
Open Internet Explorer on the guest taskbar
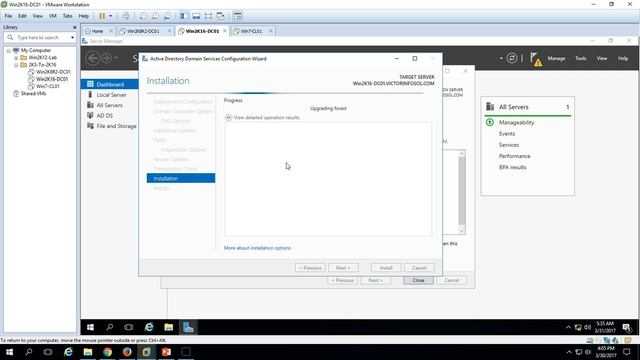pos(149,327)
